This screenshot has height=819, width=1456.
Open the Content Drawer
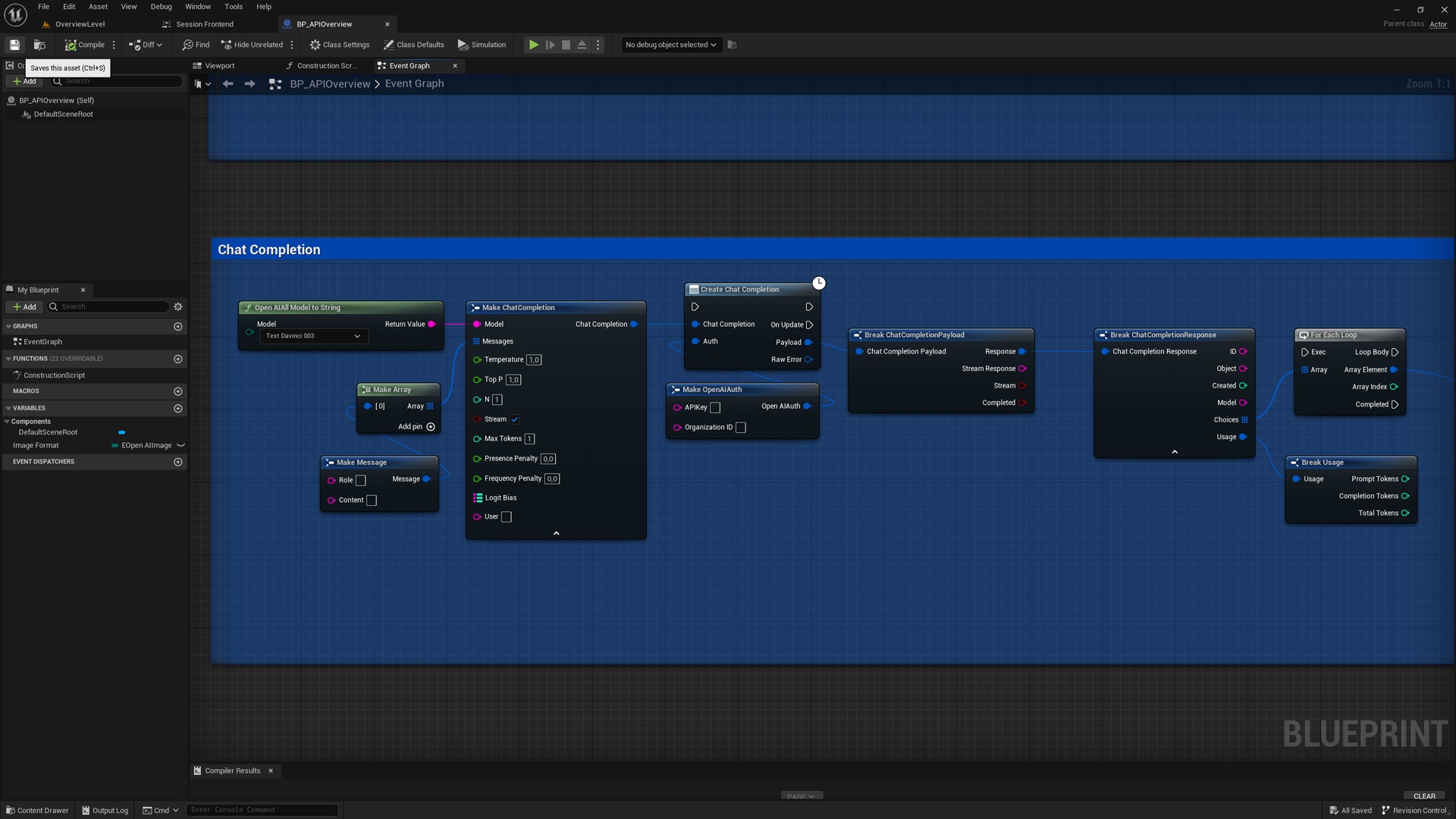point(36,811)
